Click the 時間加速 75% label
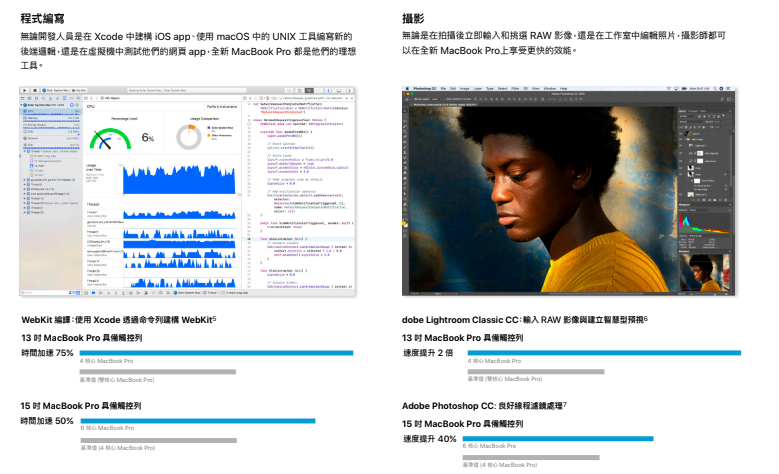The width and height of the screenshot is (779, 474). tap(47, 353)
